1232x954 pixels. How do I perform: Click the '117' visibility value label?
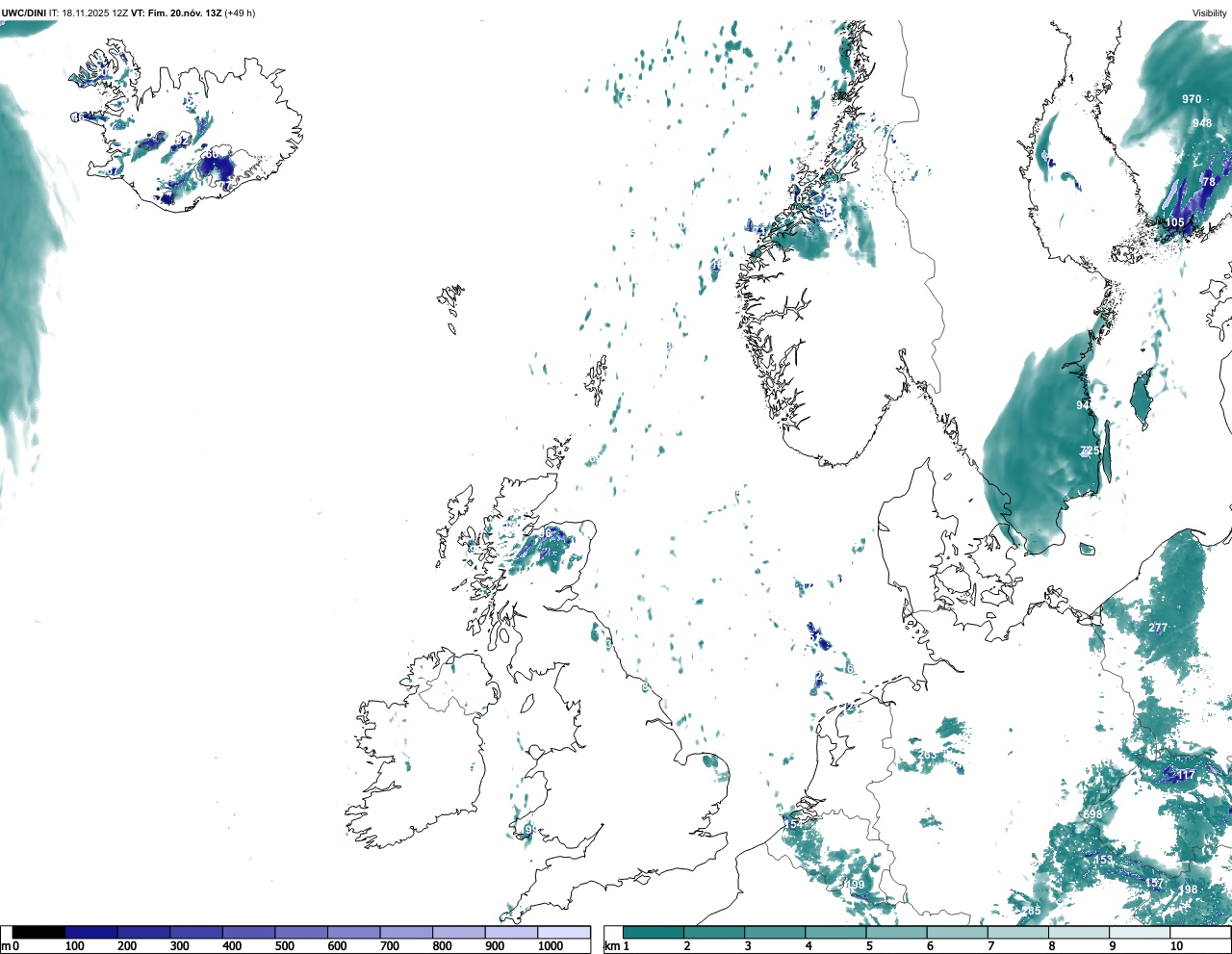tap(1186, 775)
